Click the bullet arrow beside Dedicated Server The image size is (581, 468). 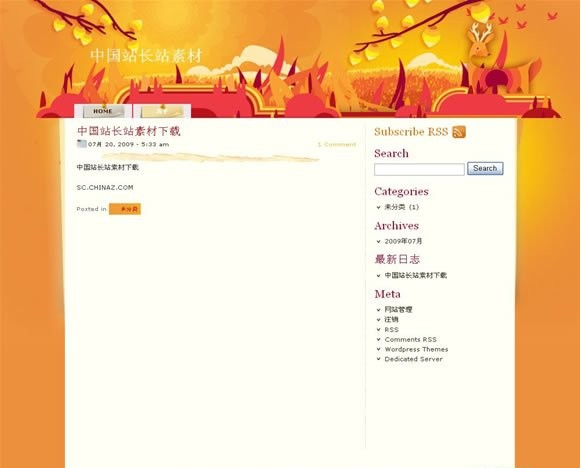(378, 359)
